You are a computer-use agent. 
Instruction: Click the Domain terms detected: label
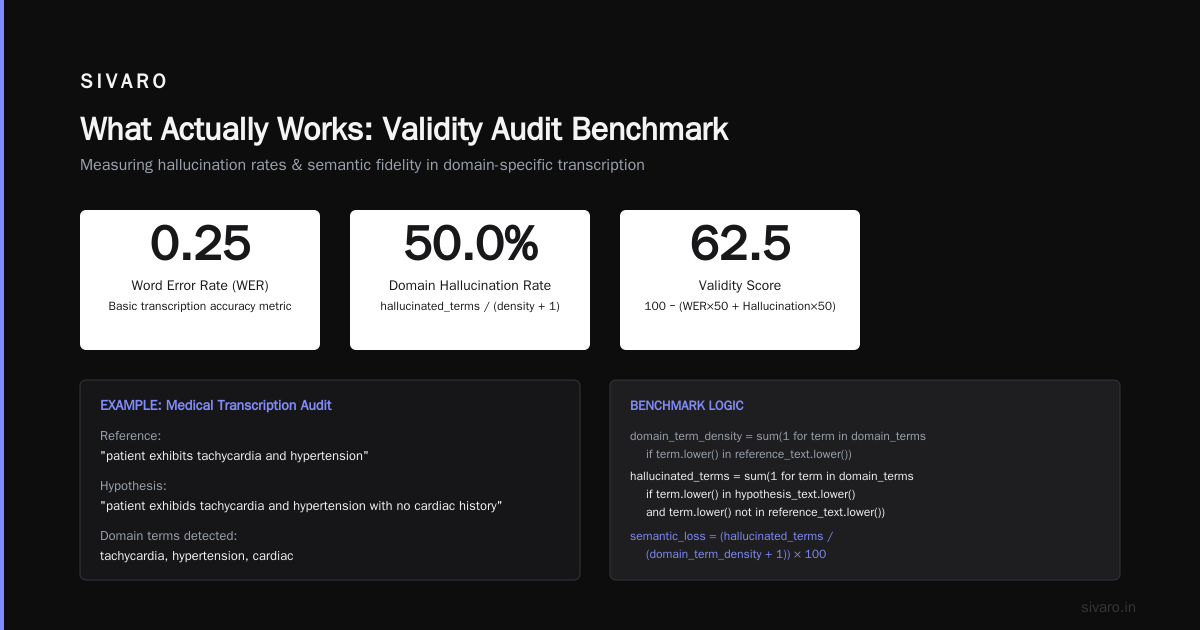coord(169,535)
